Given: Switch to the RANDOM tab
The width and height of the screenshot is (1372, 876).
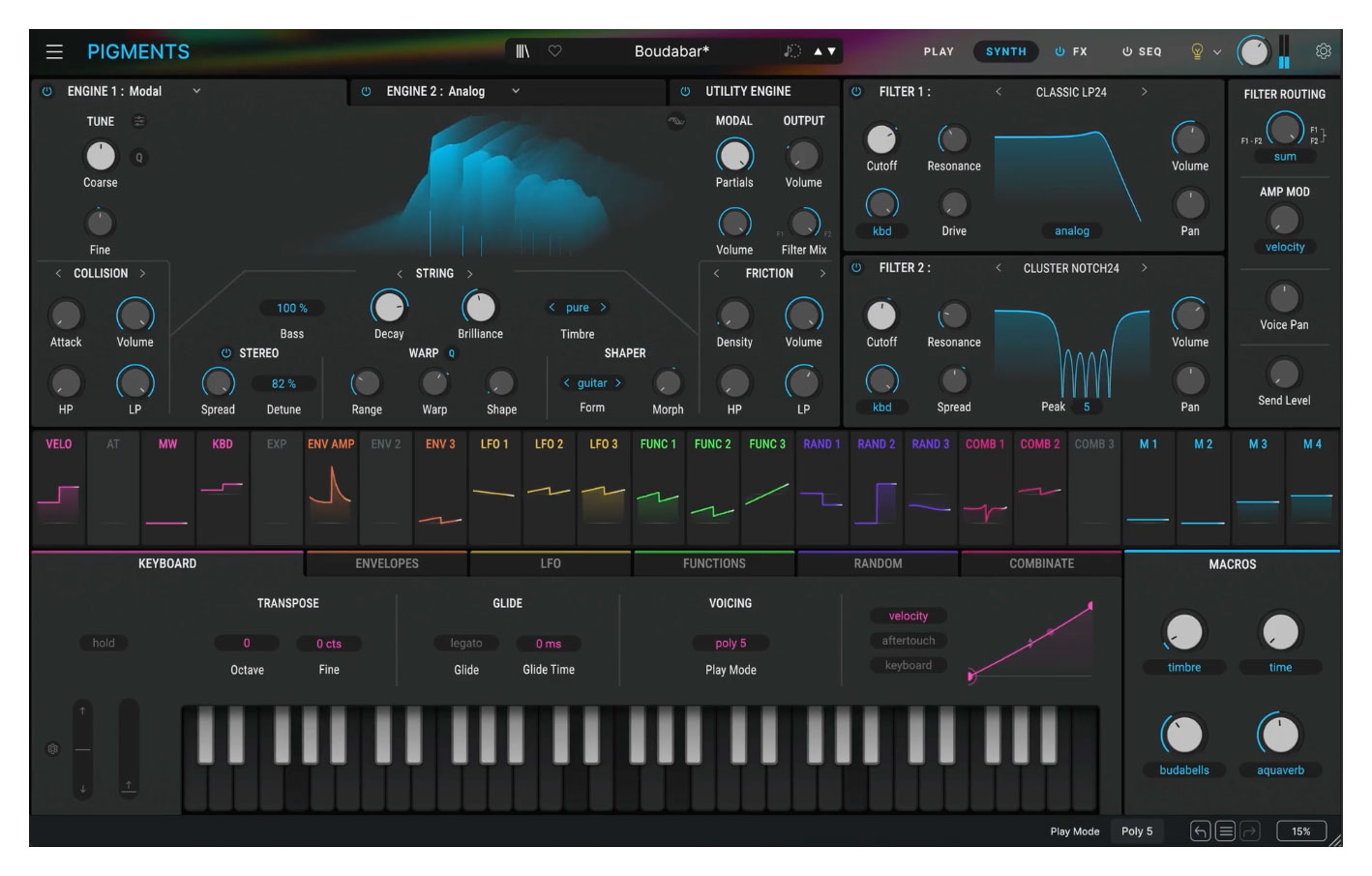Looking at the screenshot, I should click(878, 563).
